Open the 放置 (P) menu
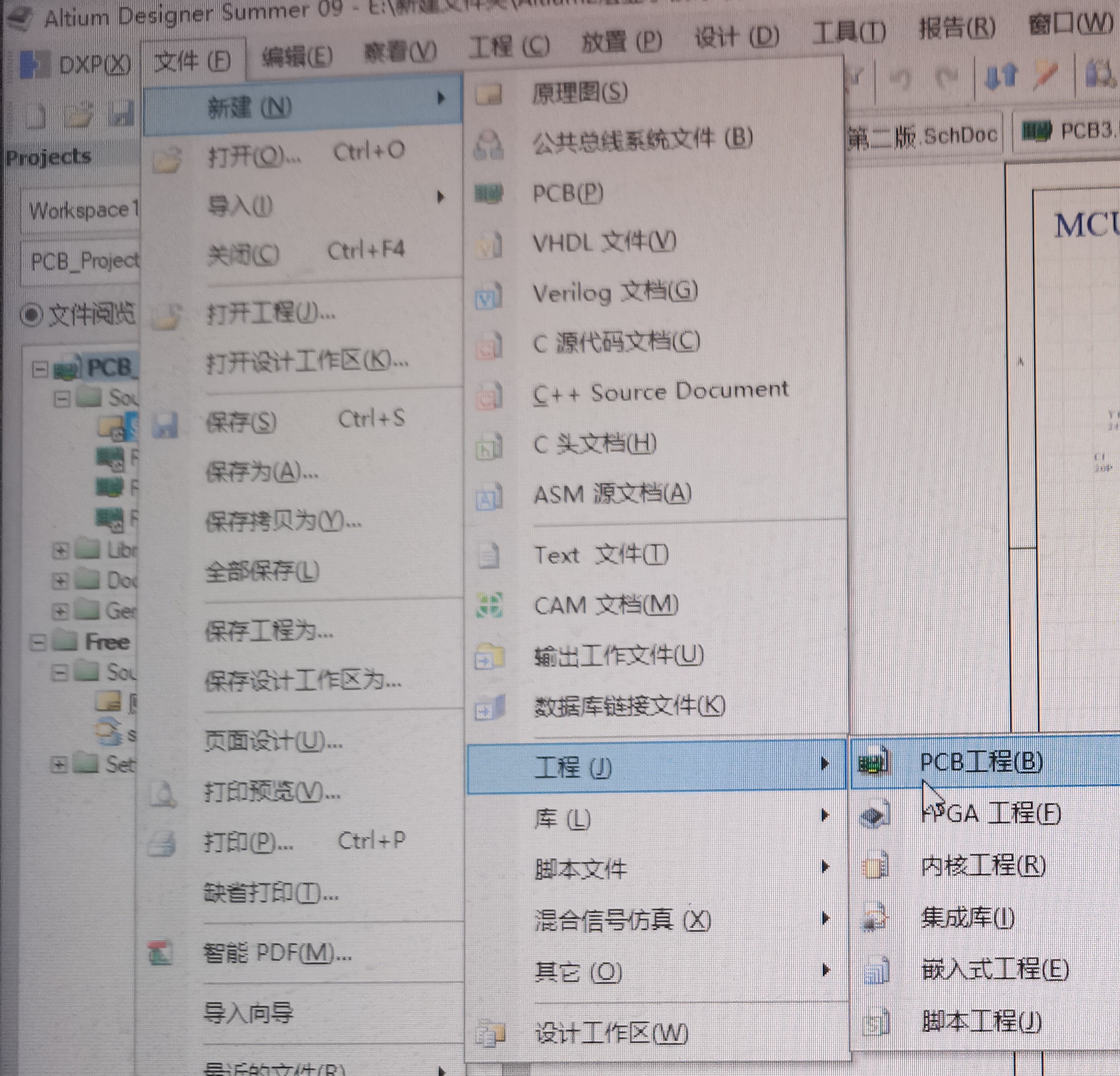This screenshot has height=1076, width=1120. (622, 41)
